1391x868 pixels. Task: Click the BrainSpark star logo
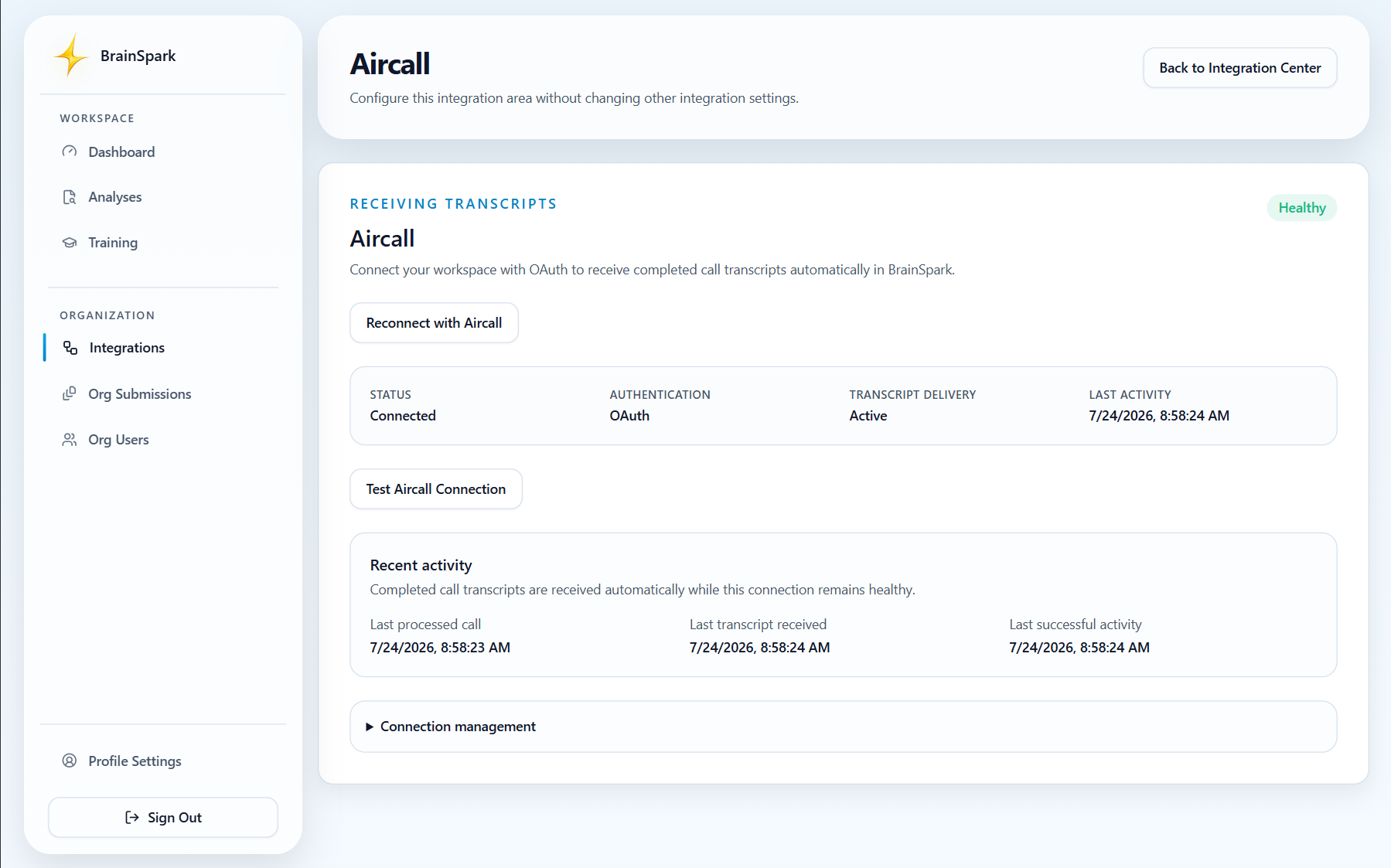pos(70,56)
